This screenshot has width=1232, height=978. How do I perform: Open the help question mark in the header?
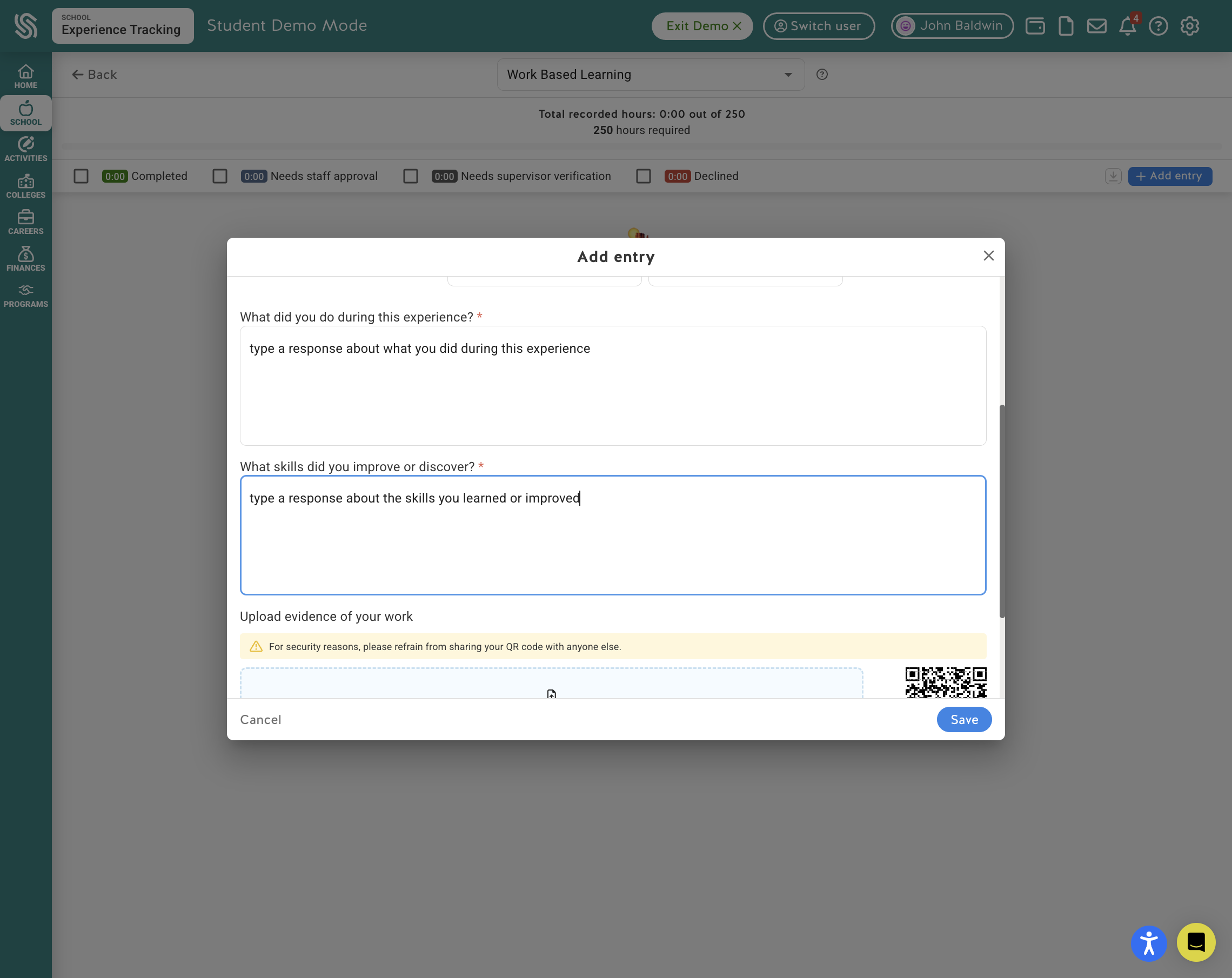[x=1159, y=26]
